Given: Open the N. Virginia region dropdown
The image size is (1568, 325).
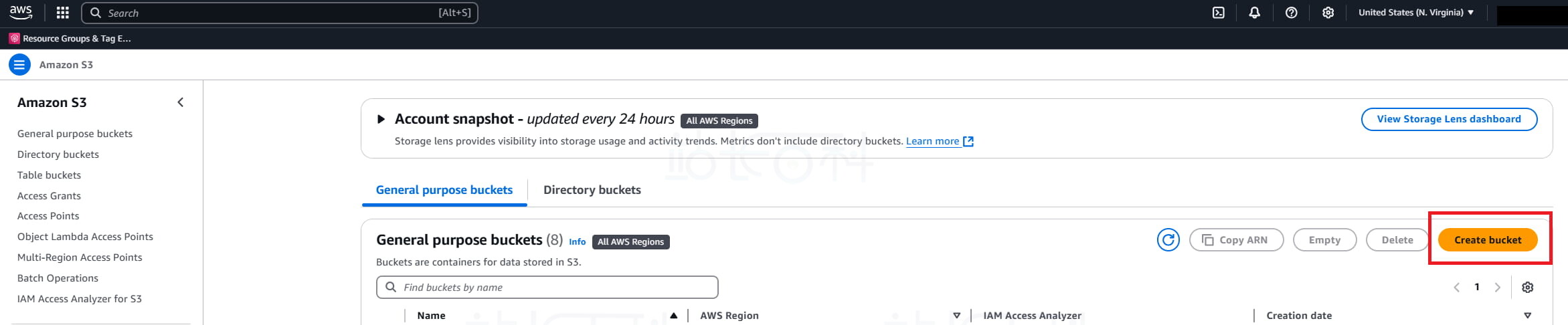Looking at the screenshot, I should [x=1415, y=13].
